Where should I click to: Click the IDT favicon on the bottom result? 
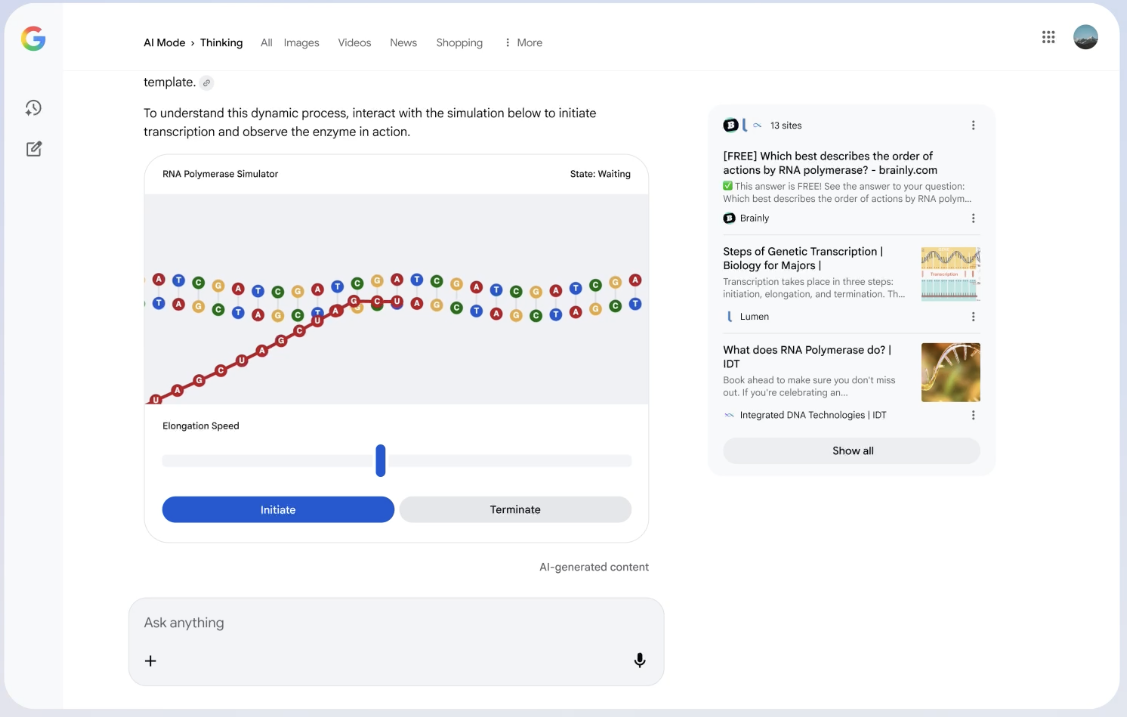(x=730, y=414)
